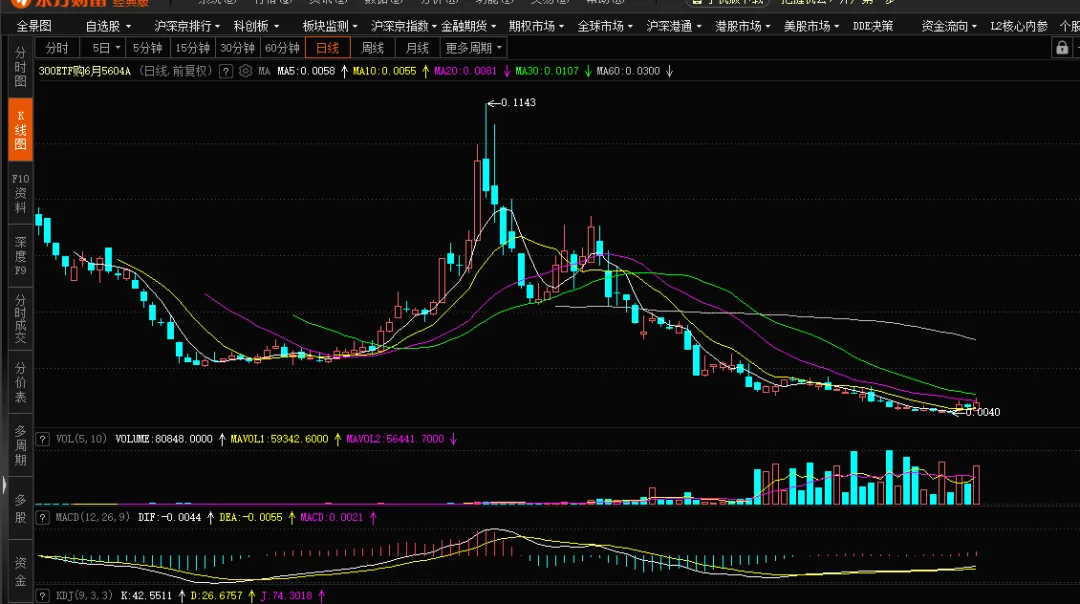The image size is (1080, 604).
Task: Open help icon beside MACD(12,26,9)
Action: (x=43, y=517)
